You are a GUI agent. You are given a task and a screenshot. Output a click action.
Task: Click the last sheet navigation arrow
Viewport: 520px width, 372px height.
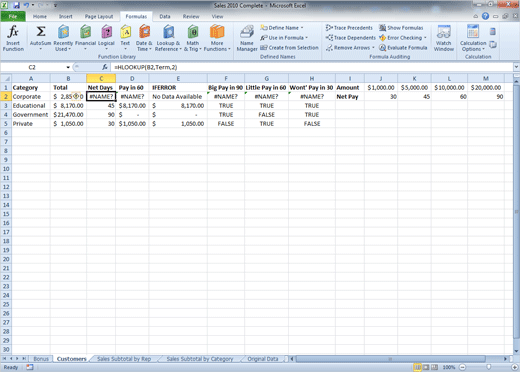point(24,359)
